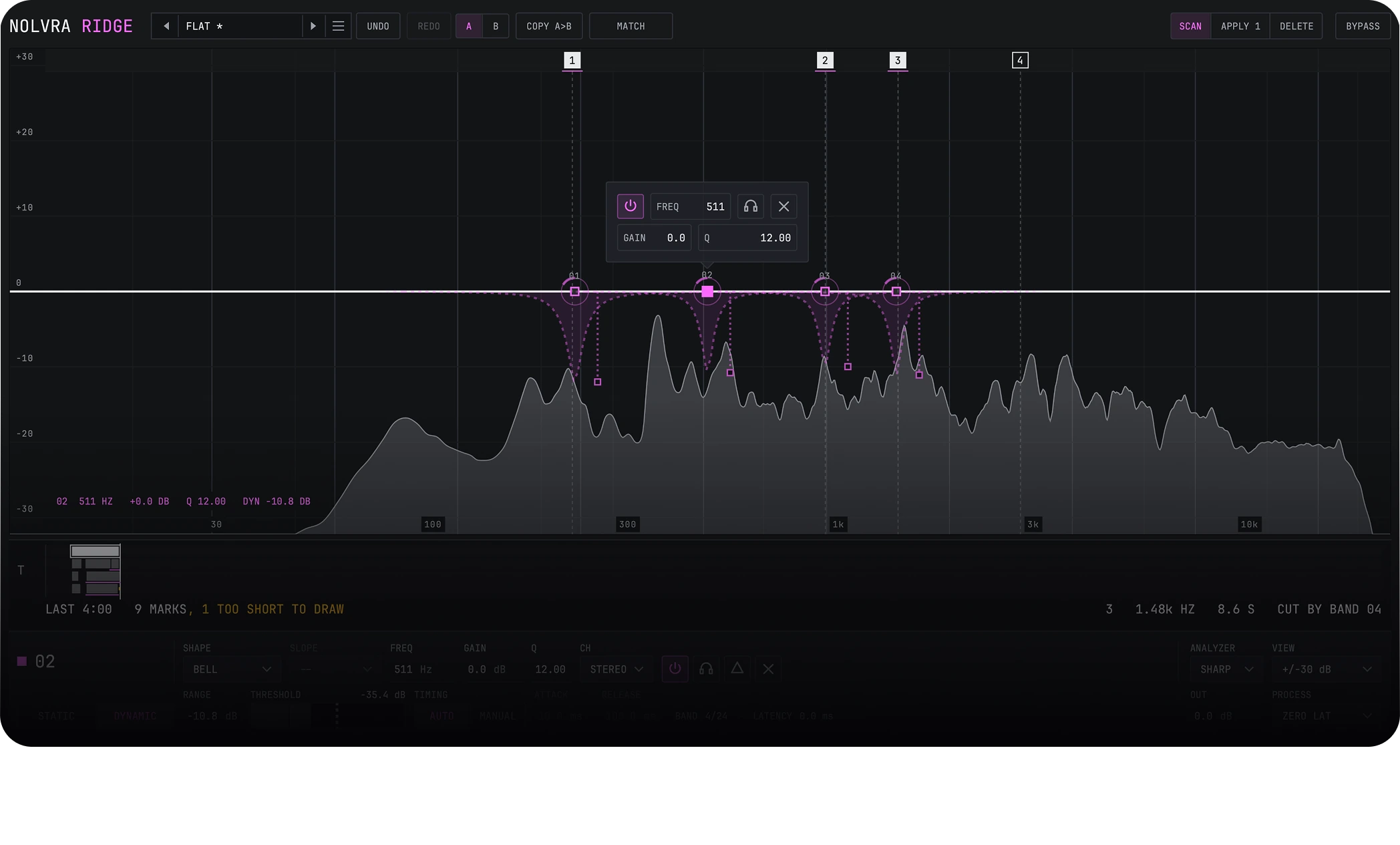Click '1 TOO SHORT TO DRAW' status text
The image size is (1400, 845).
click(273, 609)
